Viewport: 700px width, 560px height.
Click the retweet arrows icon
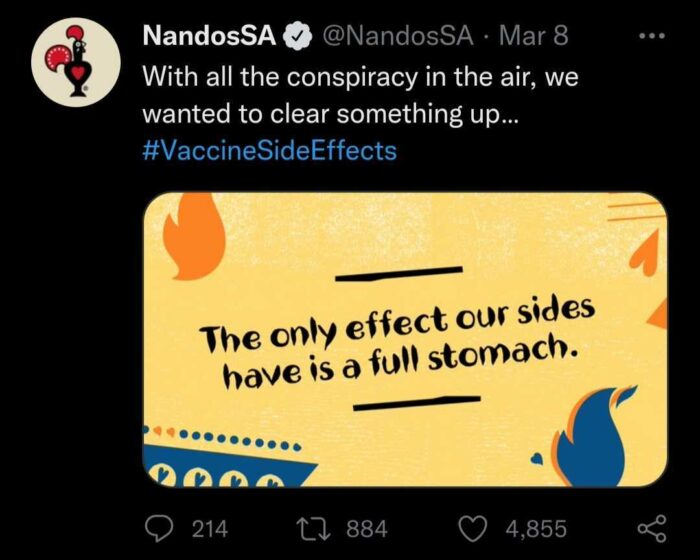316,529
